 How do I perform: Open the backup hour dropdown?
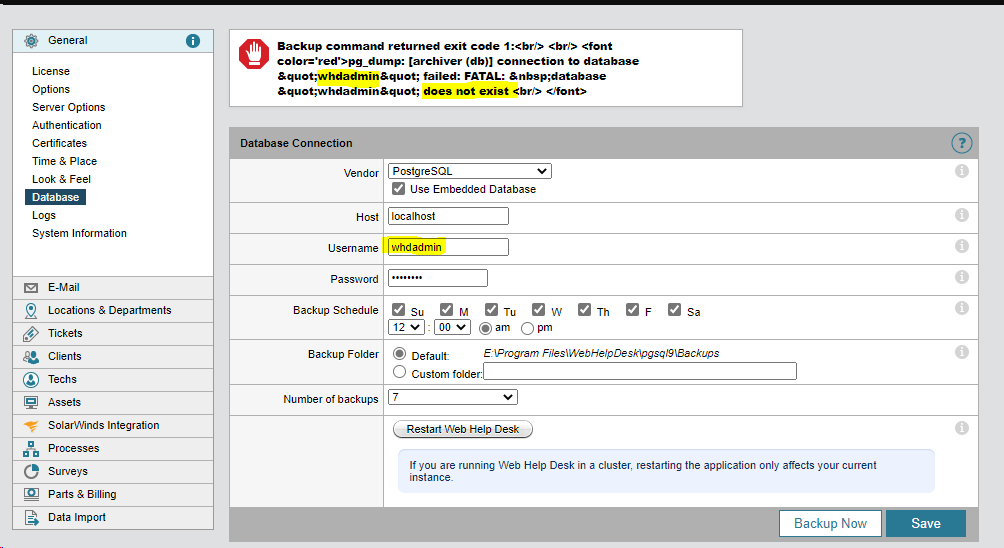(x=405, y=327)
